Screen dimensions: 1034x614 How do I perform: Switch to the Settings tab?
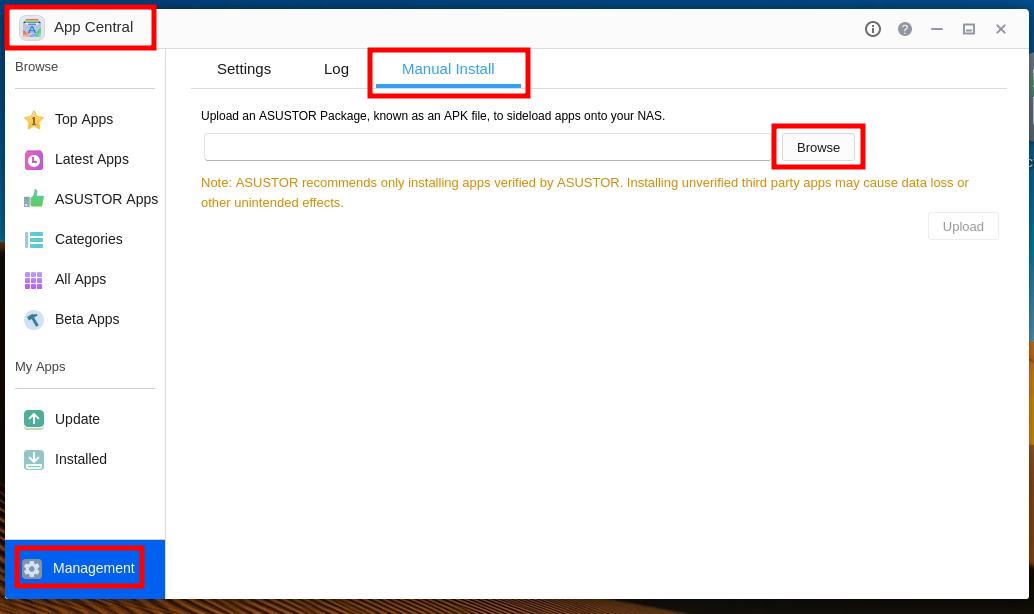[x=244, y=69]
